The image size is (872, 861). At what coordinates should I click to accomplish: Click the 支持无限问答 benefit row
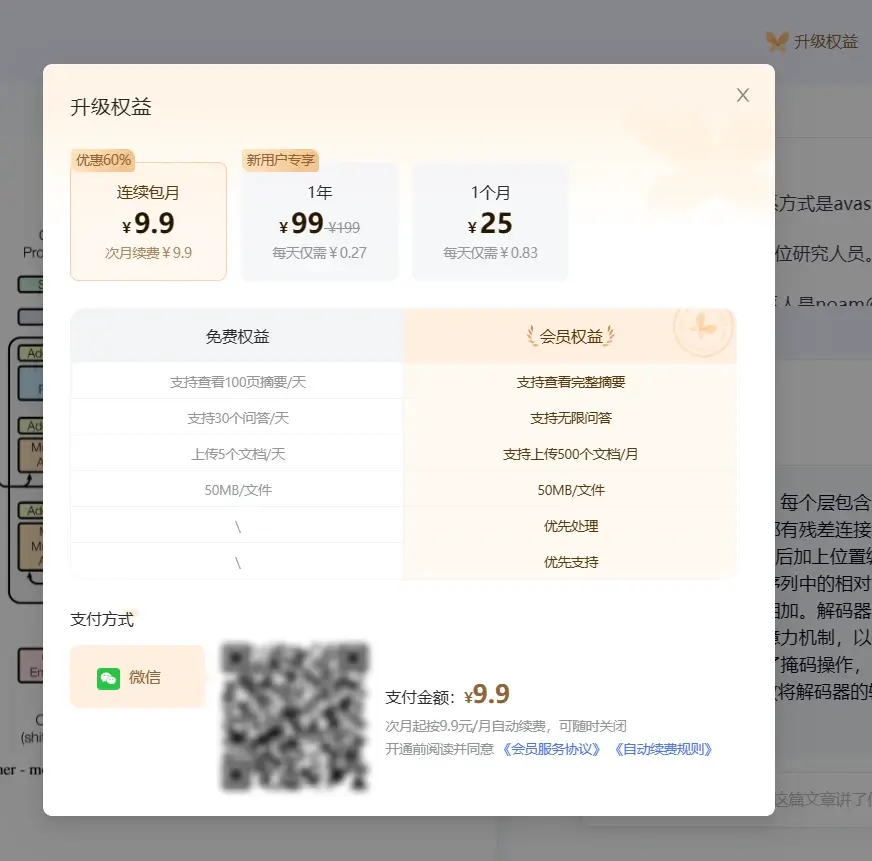click(x=571, y=418)
